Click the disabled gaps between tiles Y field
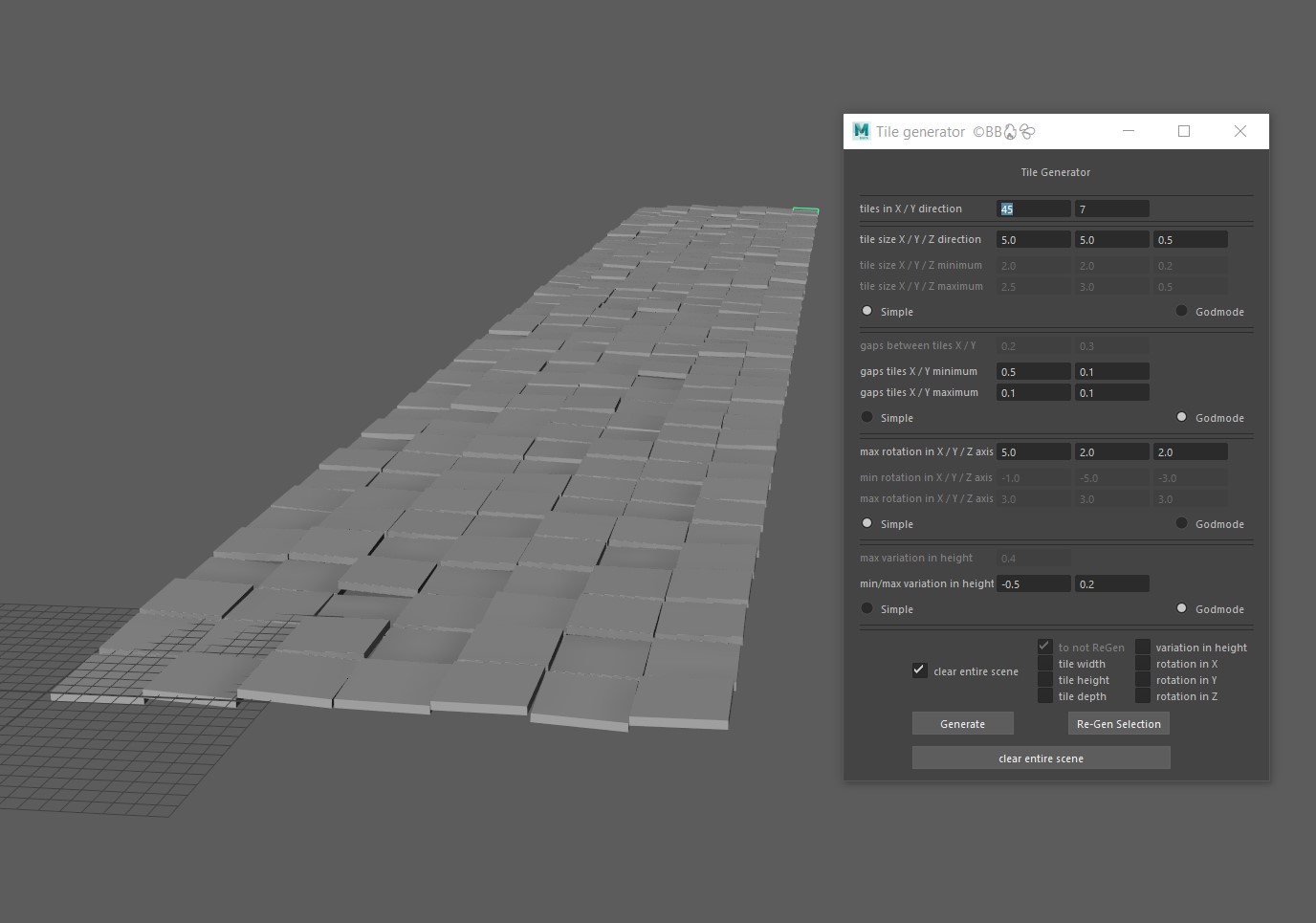Viewport: 1316px width, 923px height. tap(1112, 345)
